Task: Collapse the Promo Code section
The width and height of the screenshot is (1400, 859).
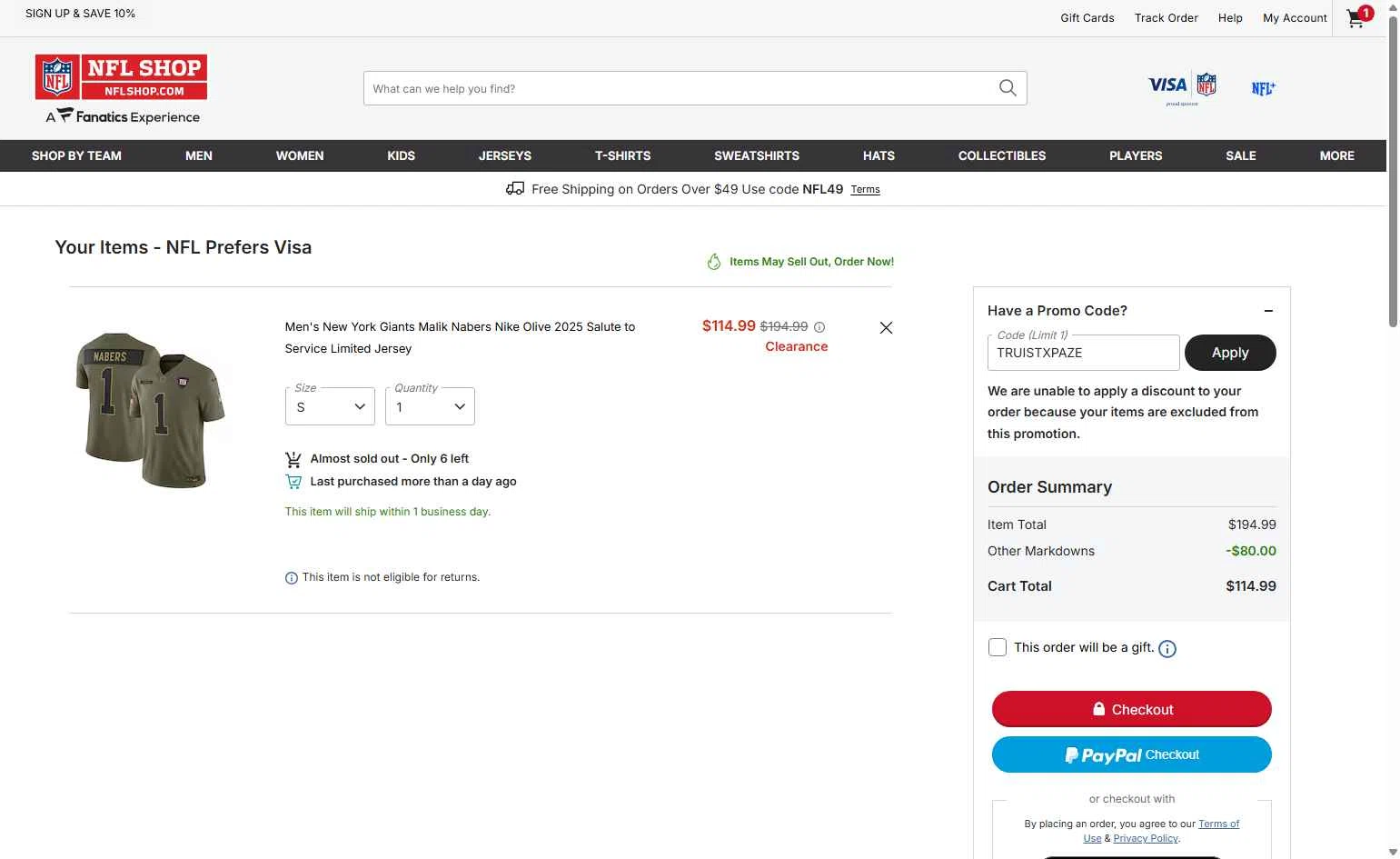Action: (x=1268, y=311)
